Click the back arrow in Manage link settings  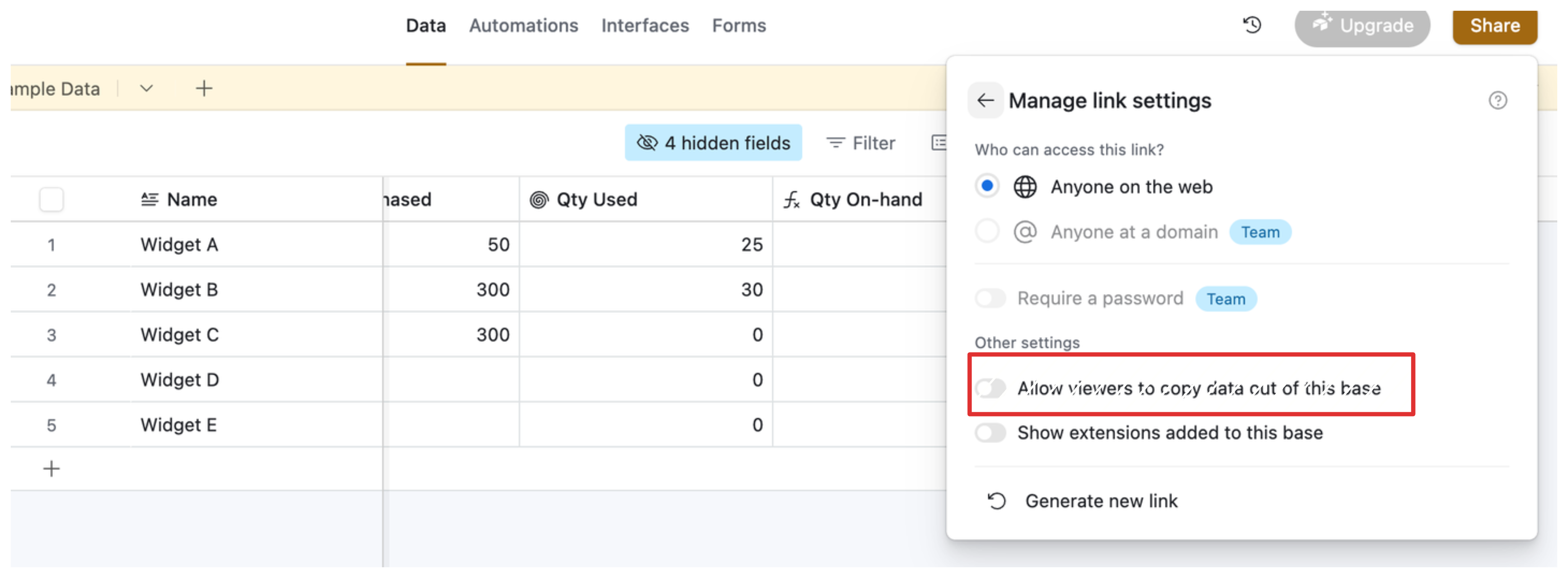tap(986, 100)
